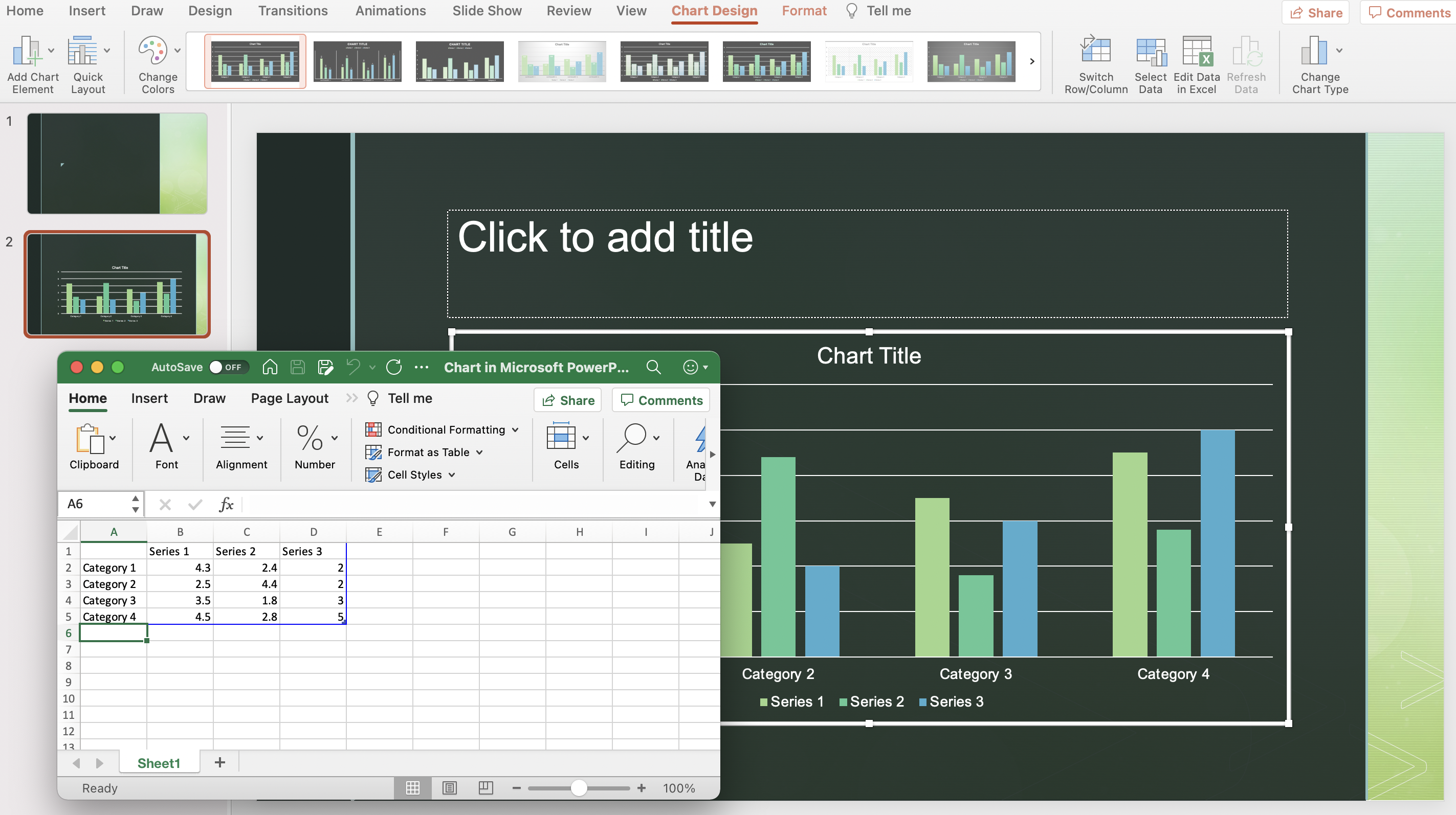Click the Excel Share button
The image size is (1456, 815).
[x=567, y=400]
